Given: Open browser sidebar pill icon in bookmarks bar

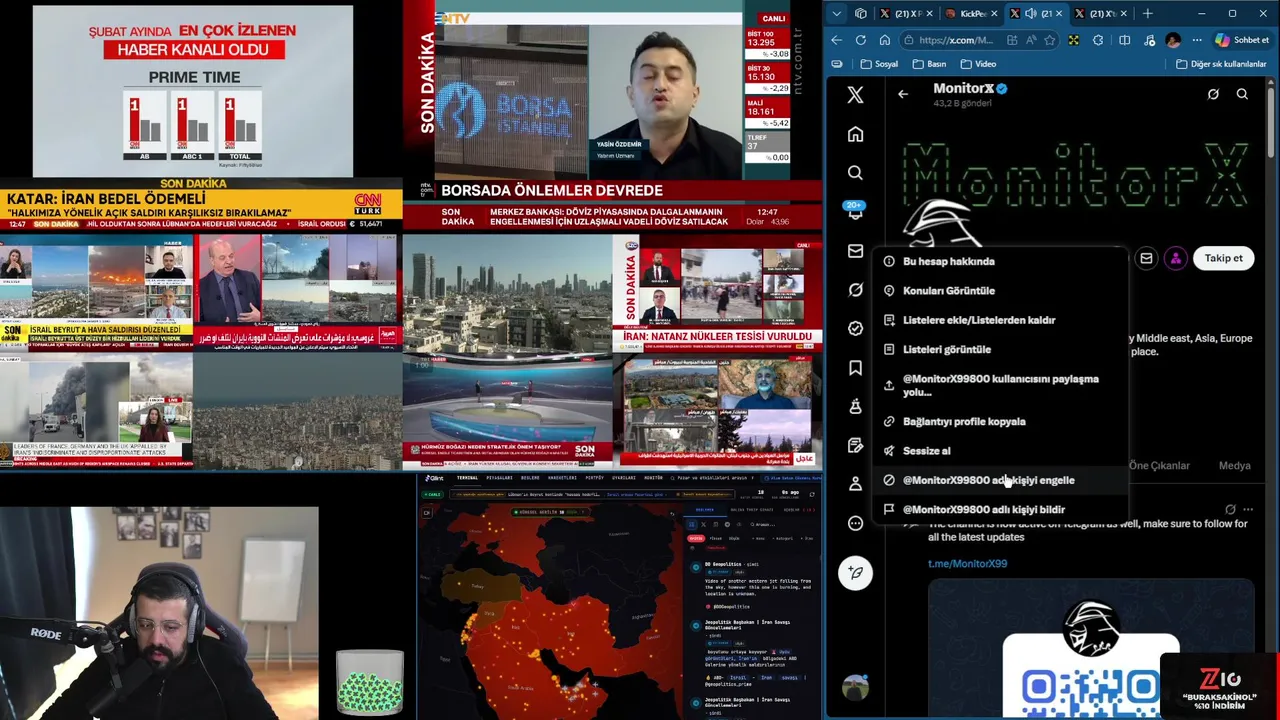Looking at the screenshot, I should (837, 64).
